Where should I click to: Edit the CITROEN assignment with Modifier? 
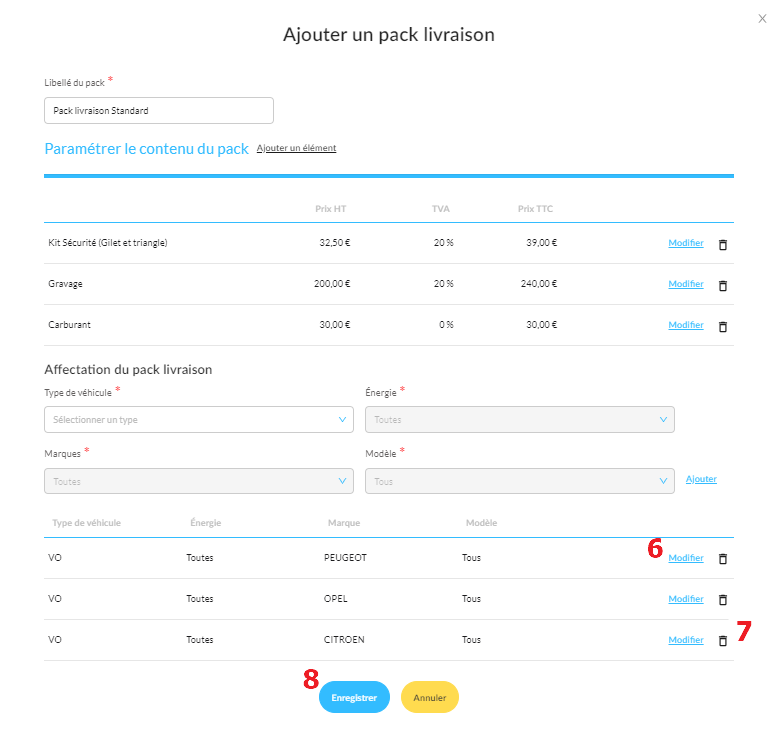(x=686, y=640)
